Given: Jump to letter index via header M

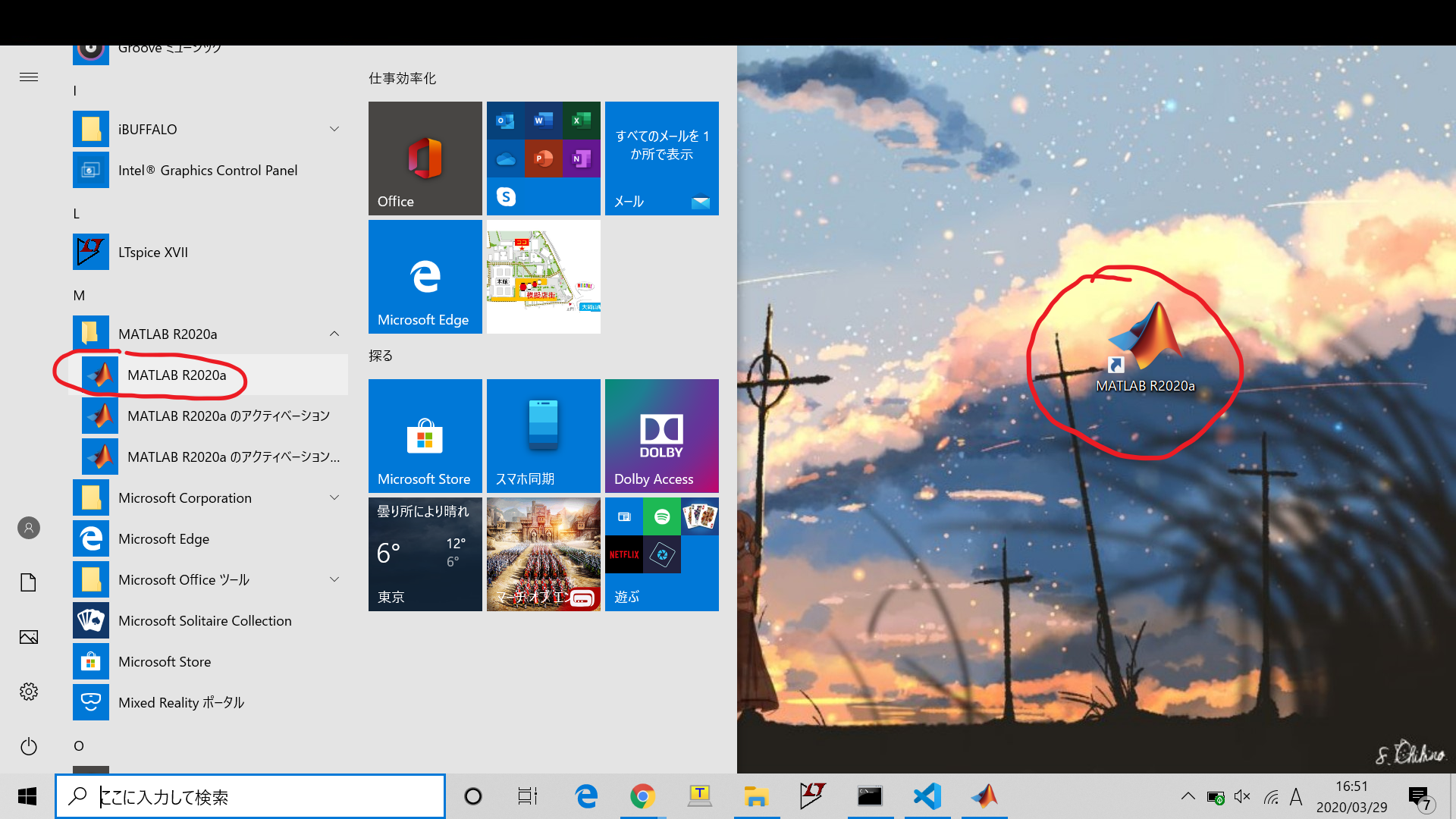Looking at the screenshot, I should click(x=79, y=296).
